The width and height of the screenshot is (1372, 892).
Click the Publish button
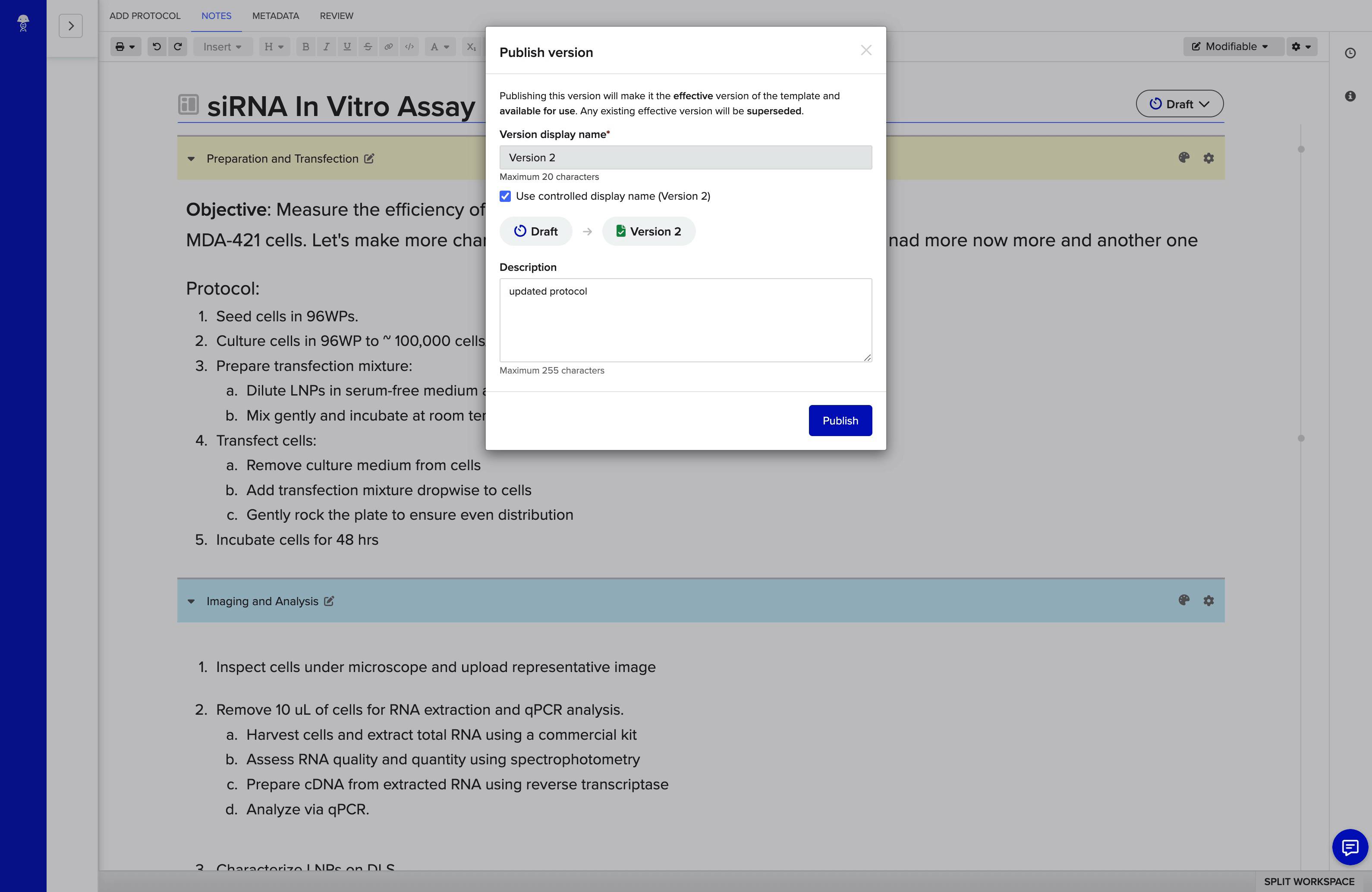[839, 421]
